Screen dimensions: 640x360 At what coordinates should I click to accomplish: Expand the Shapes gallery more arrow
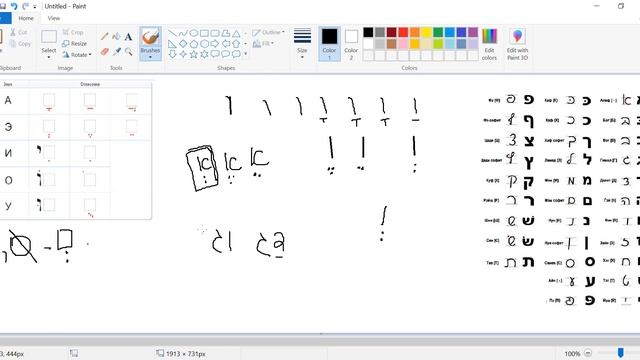click(x=245, y=54)
